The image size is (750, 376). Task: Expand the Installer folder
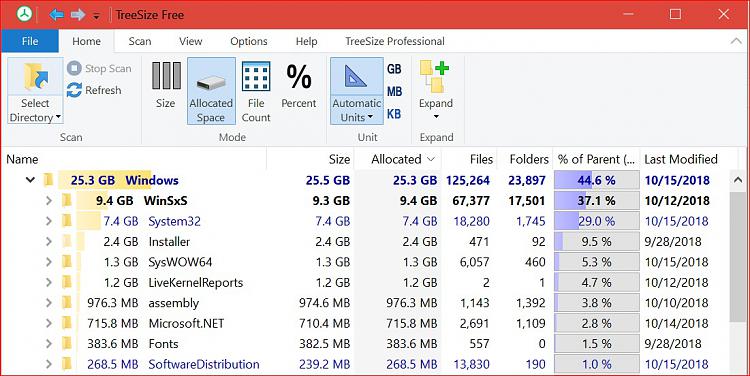click(48, 242)
